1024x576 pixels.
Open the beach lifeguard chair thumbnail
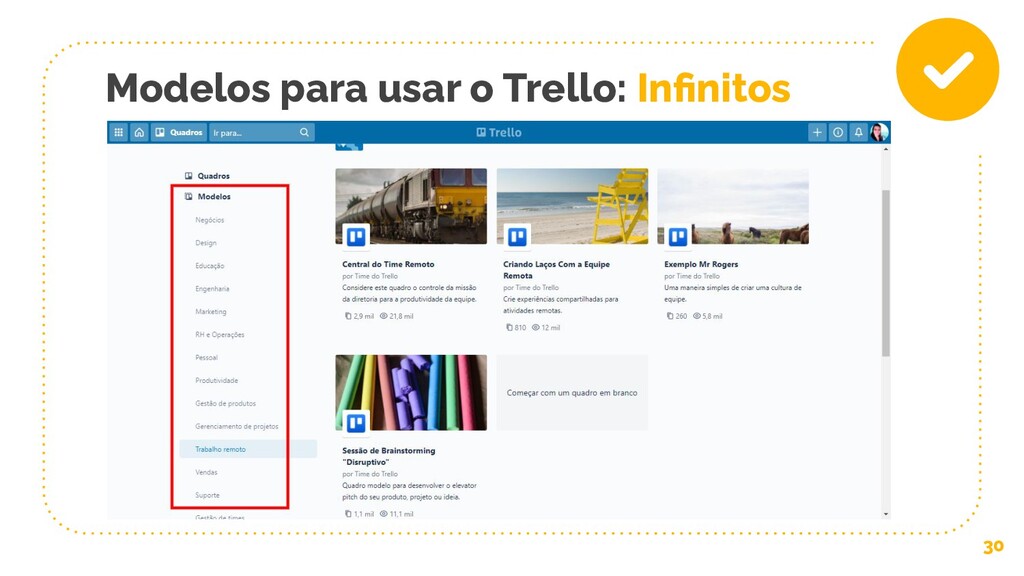pyautogui.click(x=572, y=206)
